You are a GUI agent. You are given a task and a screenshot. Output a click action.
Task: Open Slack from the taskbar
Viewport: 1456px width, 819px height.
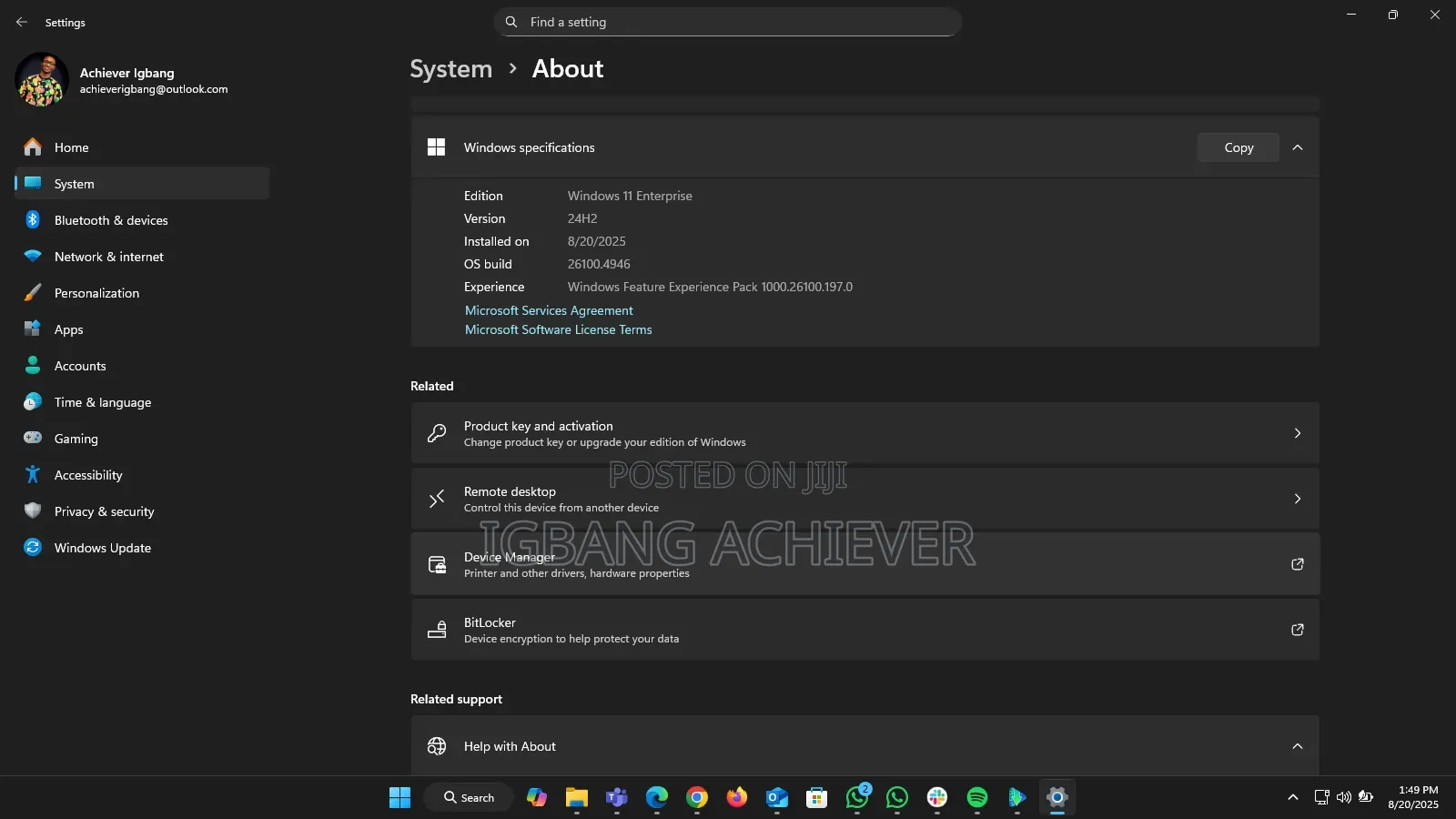coord(937,798)
